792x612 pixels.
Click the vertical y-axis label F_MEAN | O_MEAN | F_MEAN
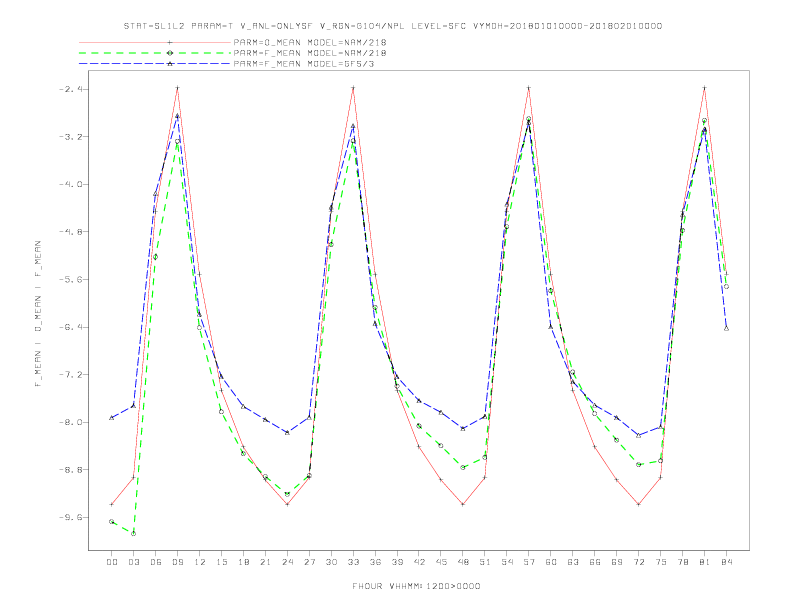click(x=38, y=314)
